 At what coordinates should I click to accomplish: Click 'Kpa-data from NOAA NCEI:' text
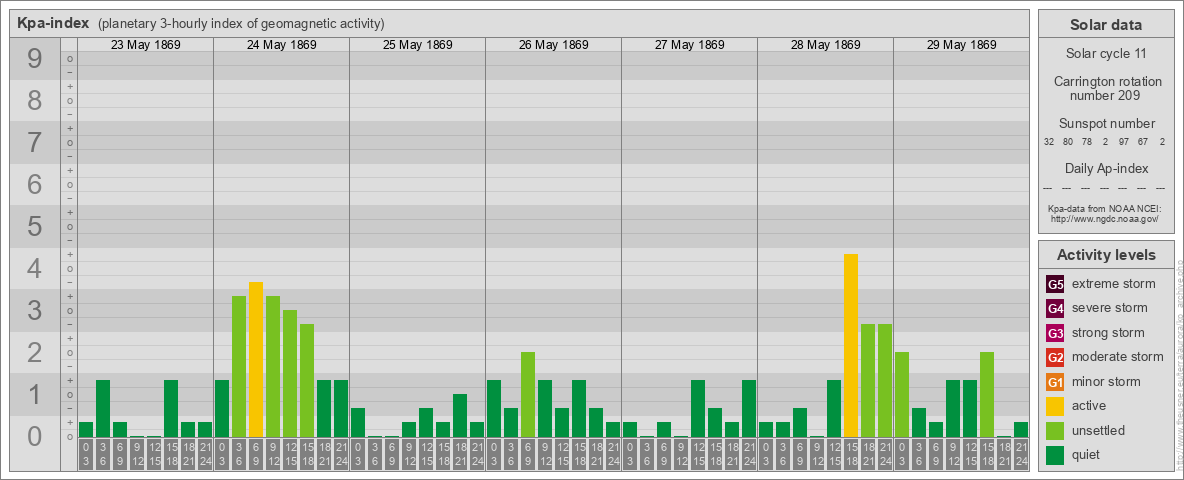pyautogui.click(x=1103, y=208)
